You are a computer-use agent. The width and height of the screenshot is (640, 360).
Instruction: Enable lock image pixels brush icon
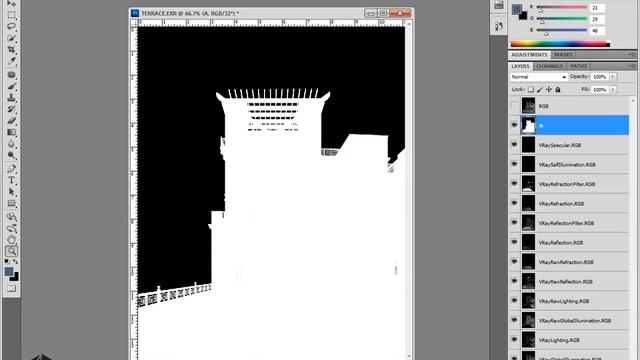tap(540, 89)
